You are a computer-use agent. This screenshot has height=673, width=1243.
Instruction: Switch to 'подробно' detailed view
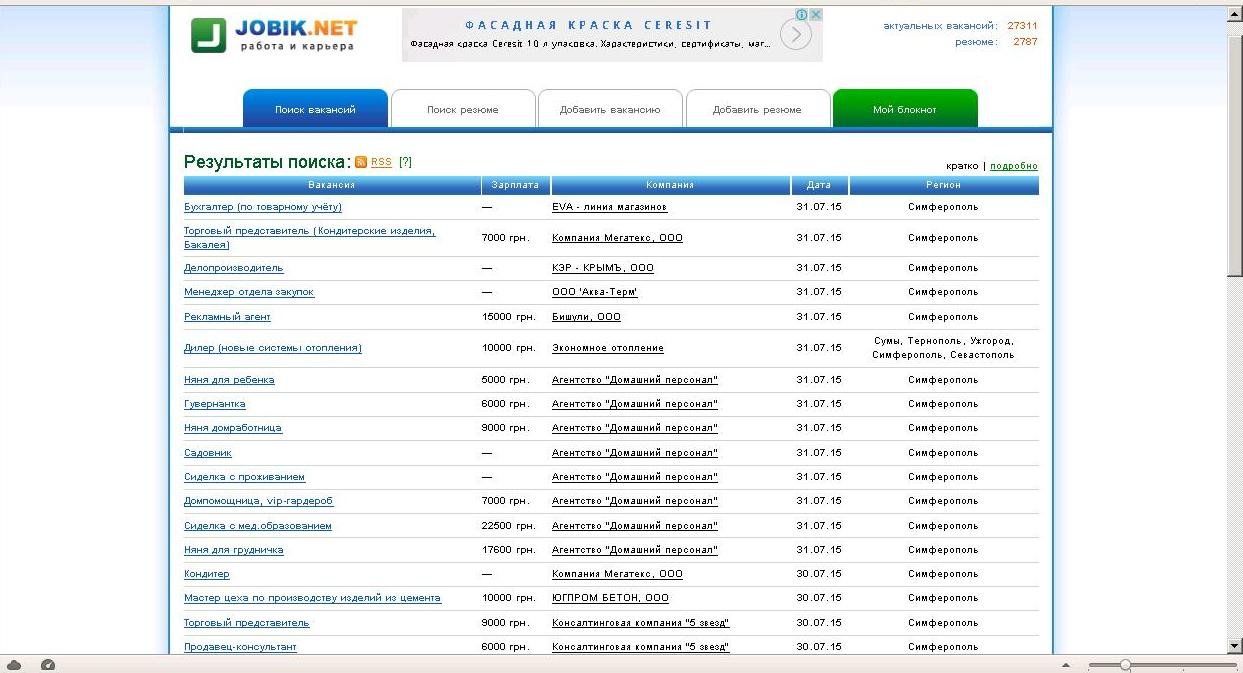(x=1013, y=166)
